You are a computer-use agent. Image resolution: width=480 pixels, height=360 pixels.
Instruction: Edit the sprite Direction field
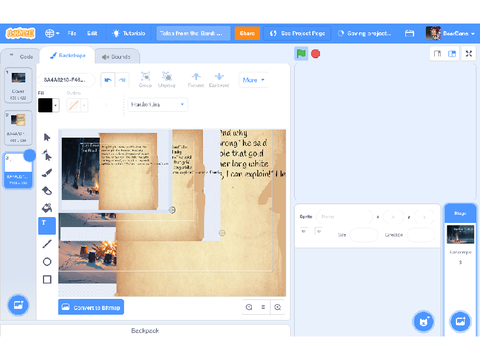(x=421, y=235)
